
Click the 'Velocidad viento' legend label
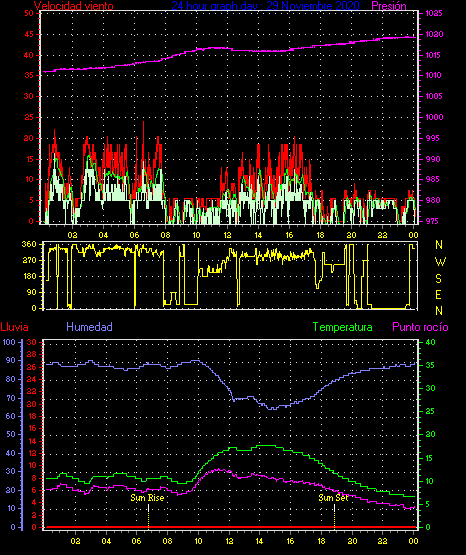(74, 6)
